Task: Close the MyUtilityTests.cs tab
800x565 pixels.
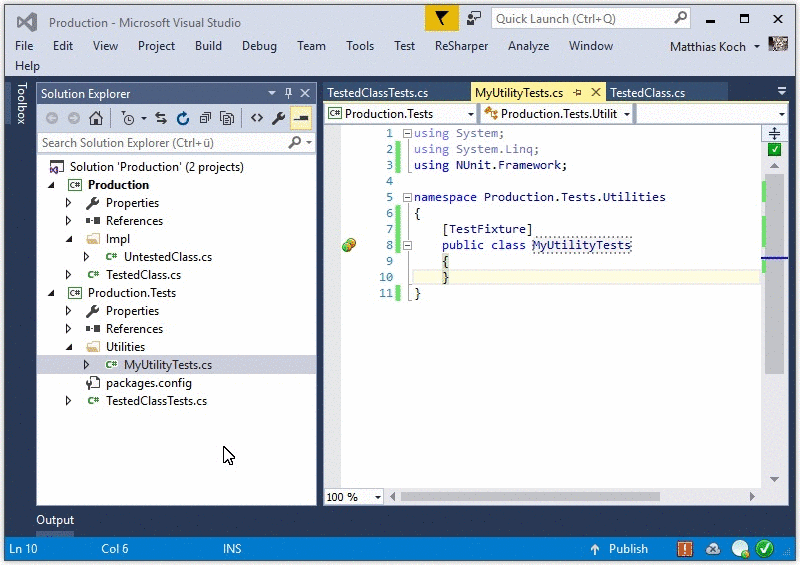Action: 595,92
